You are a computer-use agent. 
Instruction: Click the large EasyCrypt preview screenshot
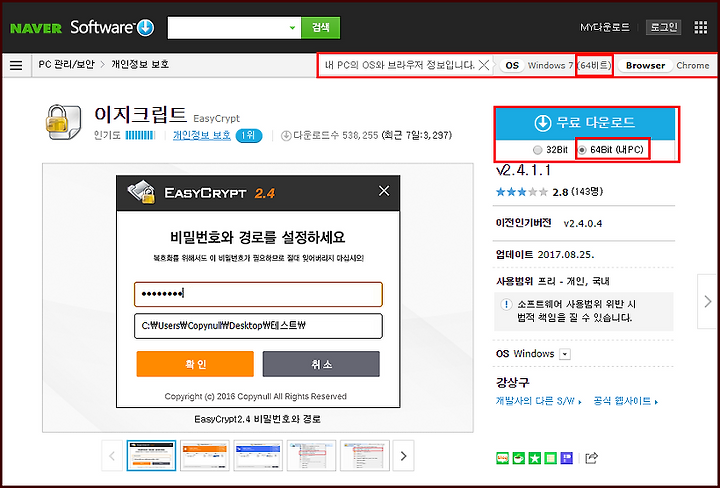point(258,291)
